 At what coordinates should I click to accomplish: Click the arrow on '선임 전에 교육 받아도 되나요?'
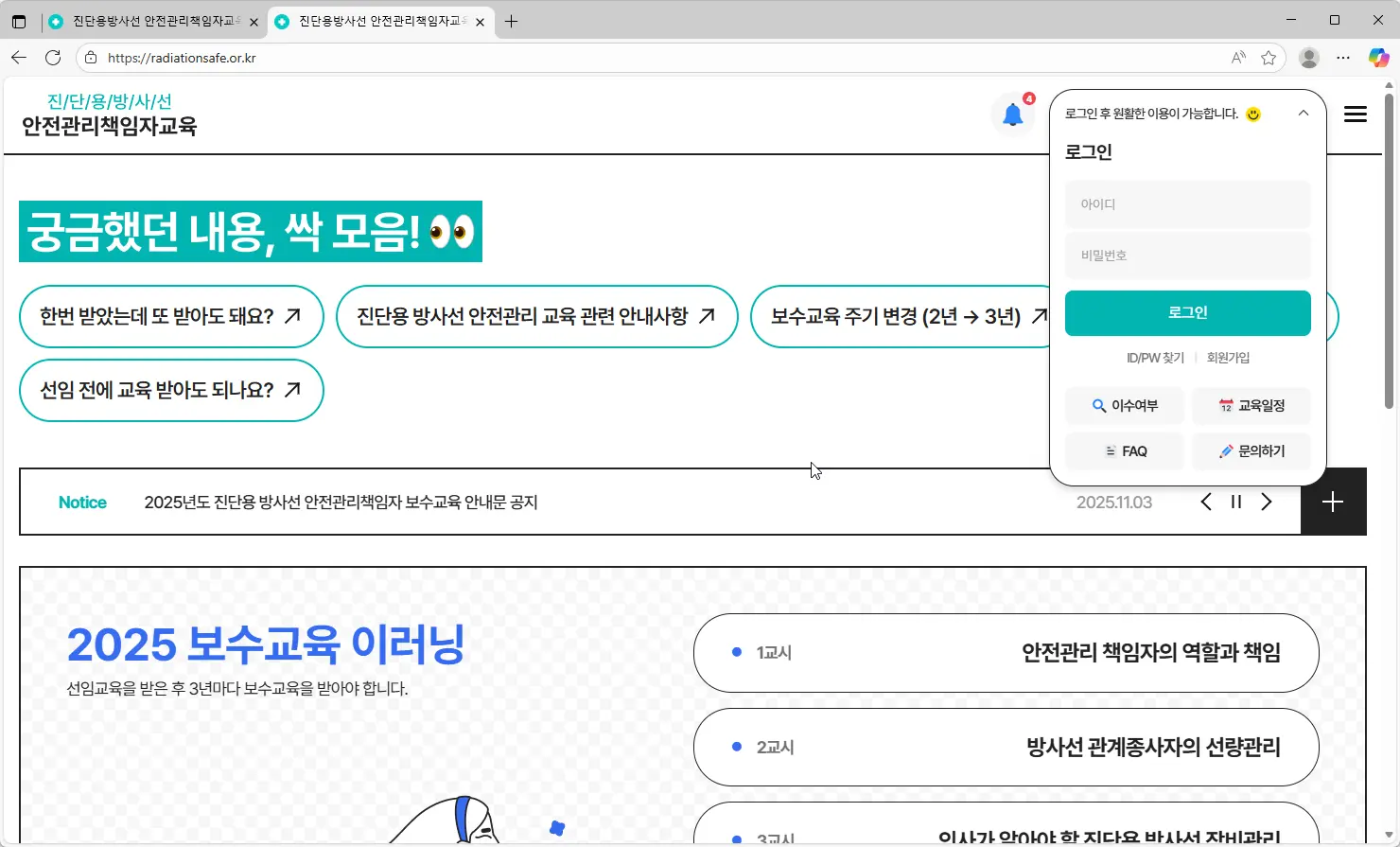pyautogui.click(x=293, y=390)
